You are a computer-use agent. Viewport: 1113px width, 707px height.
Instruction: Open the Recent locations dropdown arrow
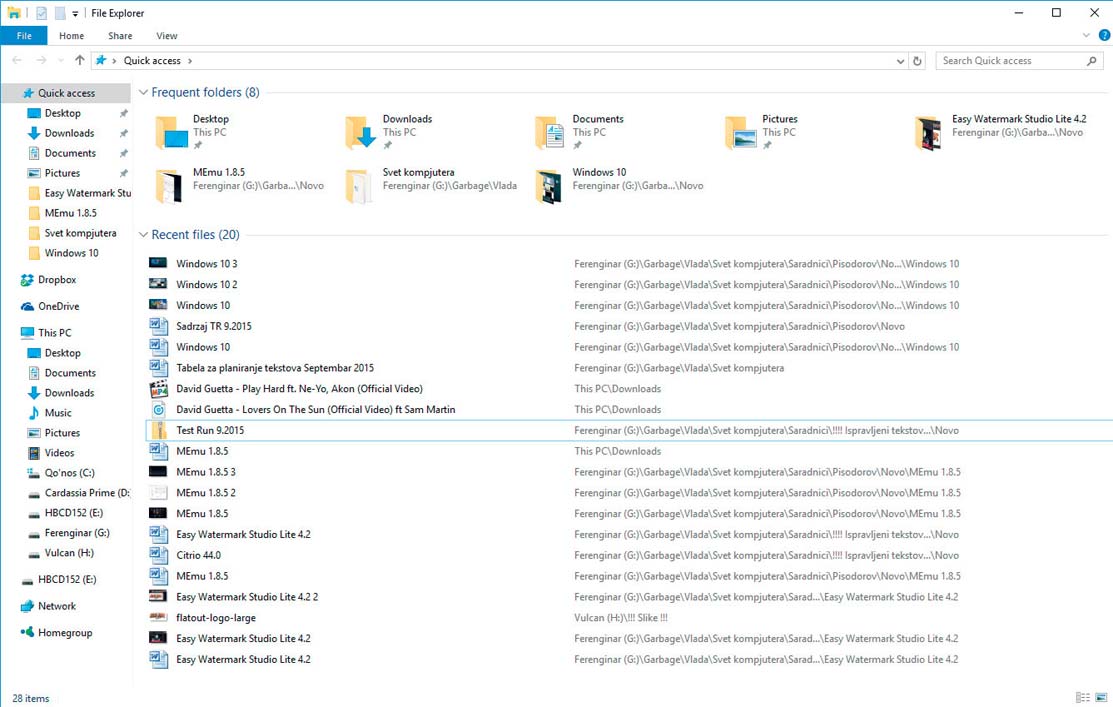click(x=60, y=61)
